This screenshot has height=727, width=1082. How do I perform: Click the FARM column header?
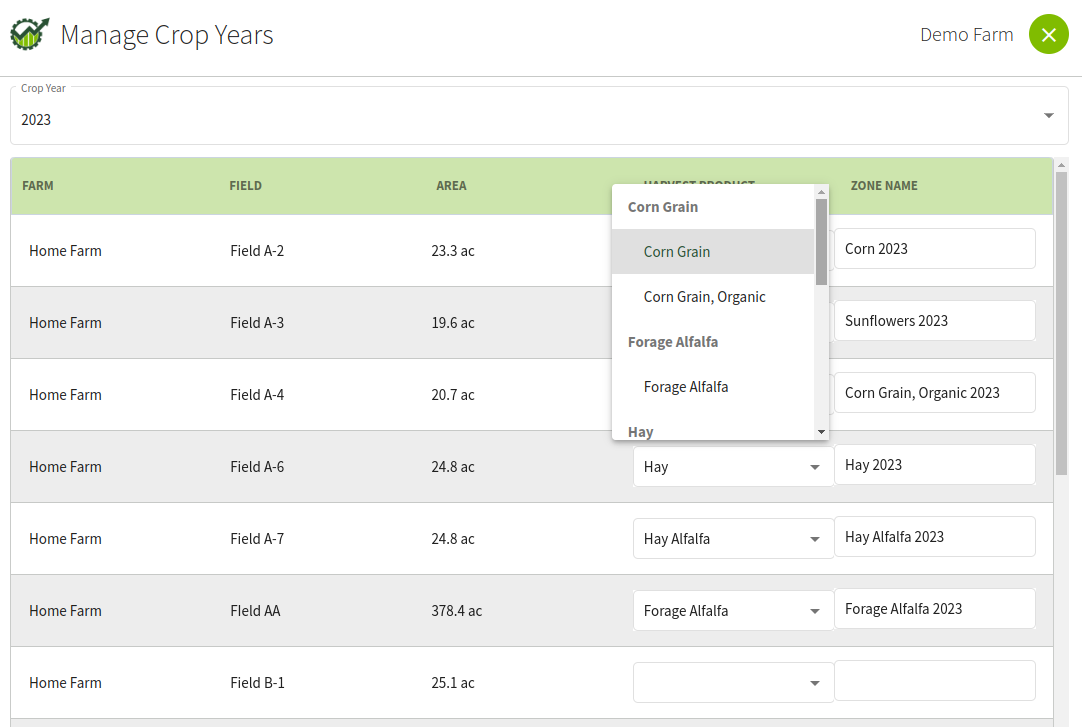point(38,186)
